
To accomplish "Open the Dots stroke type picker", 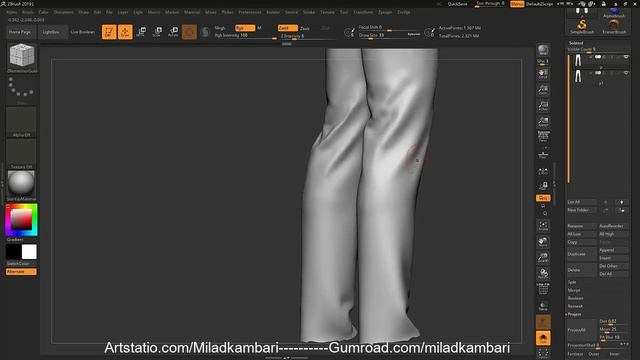I will tap(21, 90).
